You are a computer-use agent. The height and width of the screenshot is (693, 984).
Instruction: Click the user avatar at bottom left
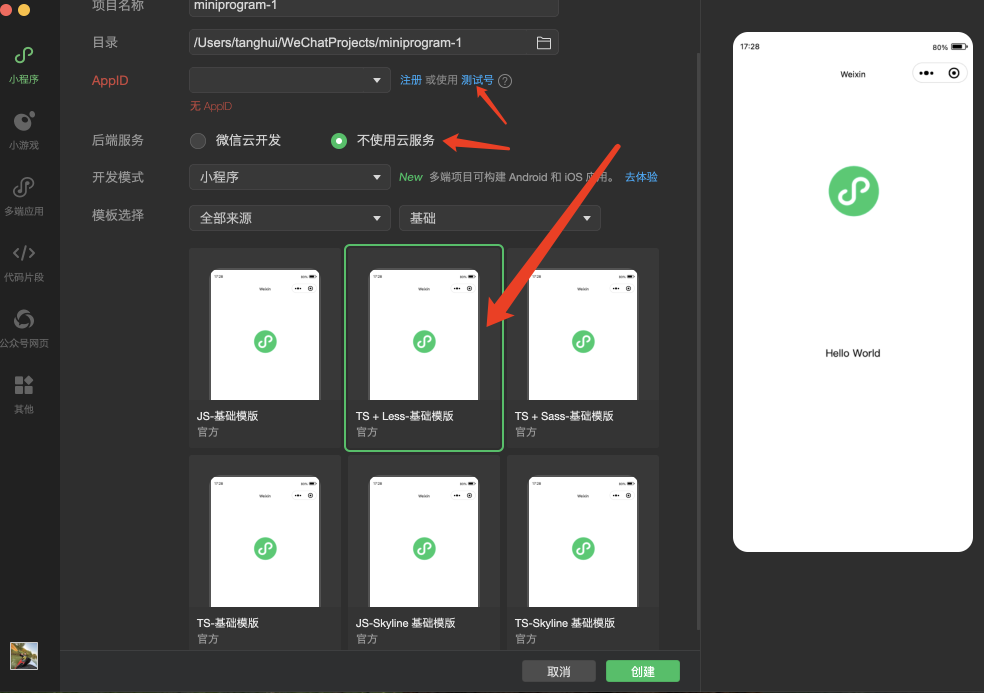pos(24,656)
